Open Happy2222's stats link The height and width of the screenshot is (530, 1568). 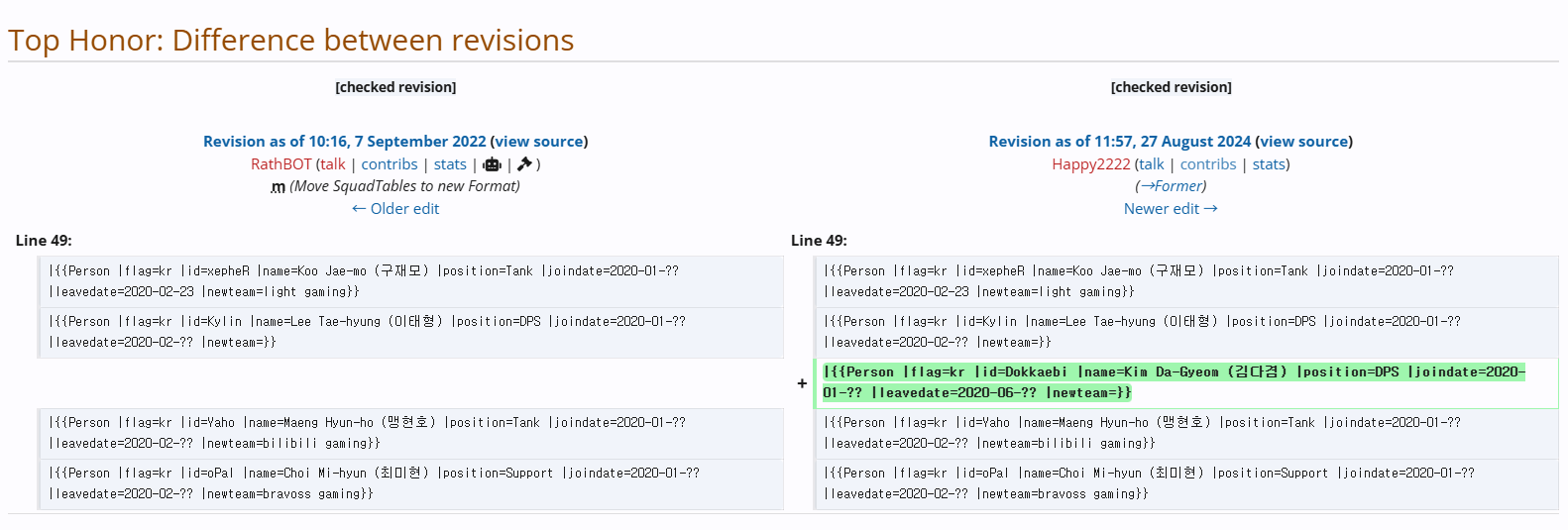(1269, 164)
